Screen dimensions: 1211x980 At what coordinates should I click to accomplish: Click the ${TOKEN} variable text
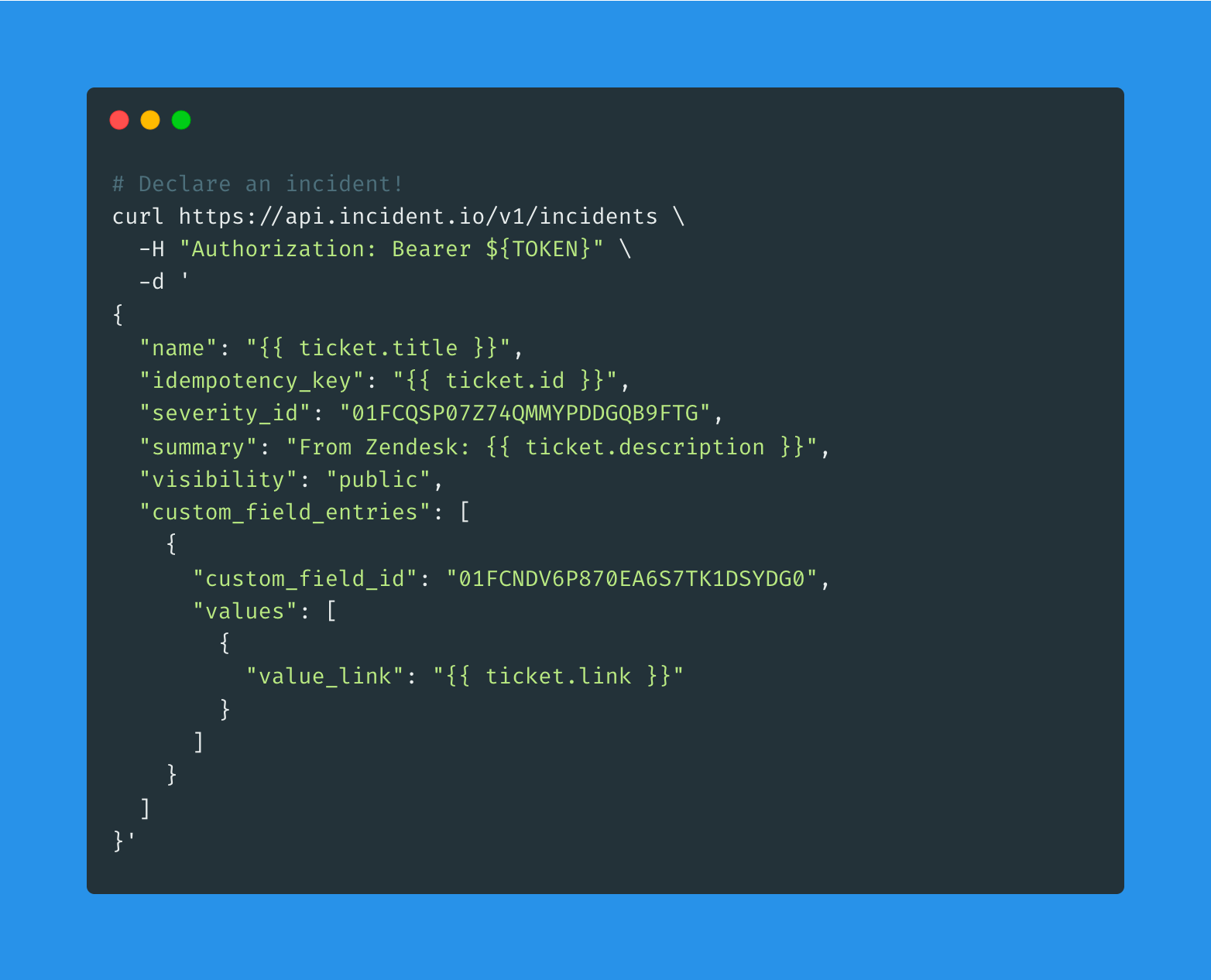(x=538, y=248)
